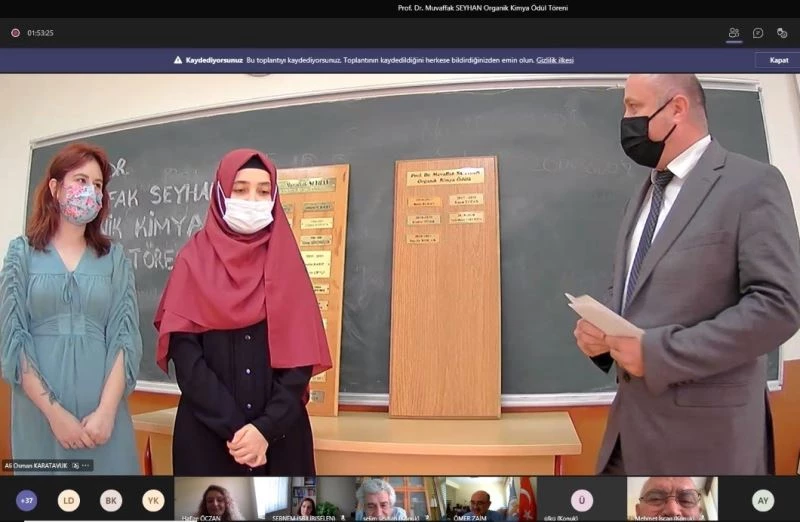
Task: Select Hafize ÖZCAN's video thumbnail
Action: [214, 498]
